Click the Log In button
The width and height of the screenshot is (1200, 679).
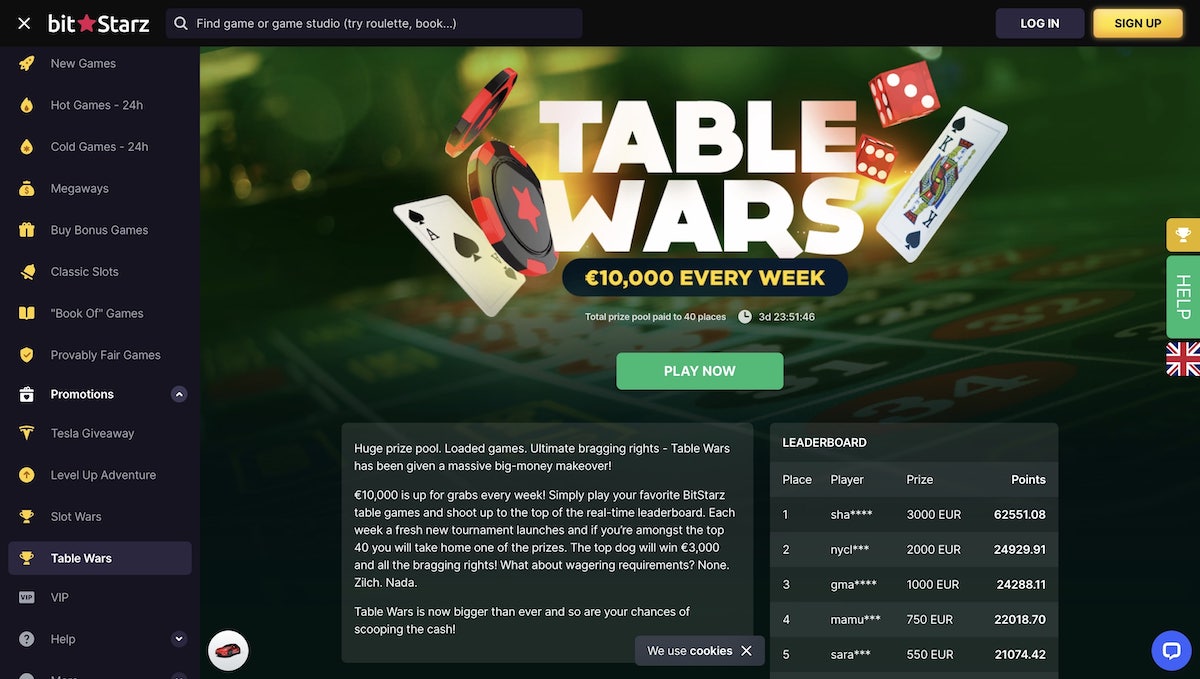pyautogui.click(x=1039, y=23)
